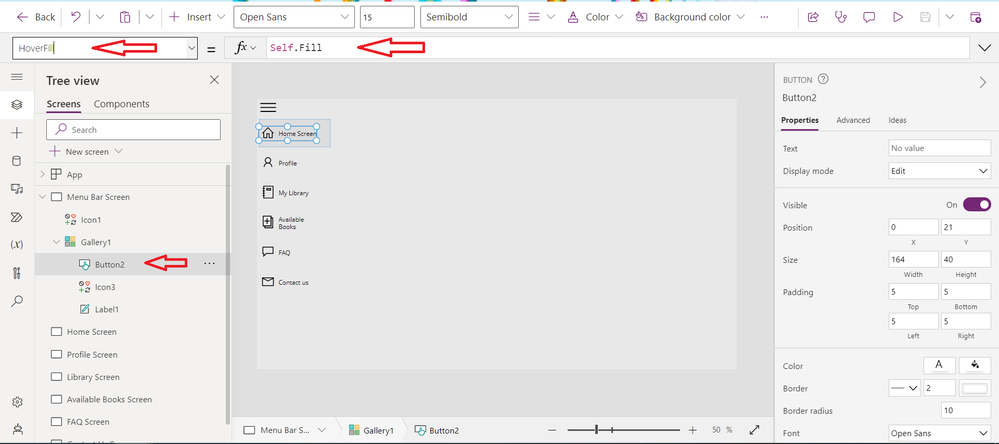The width and height of the screenshot is (999, 444).
Task: Switch to the Advanced tab
Action: [853, 120]
